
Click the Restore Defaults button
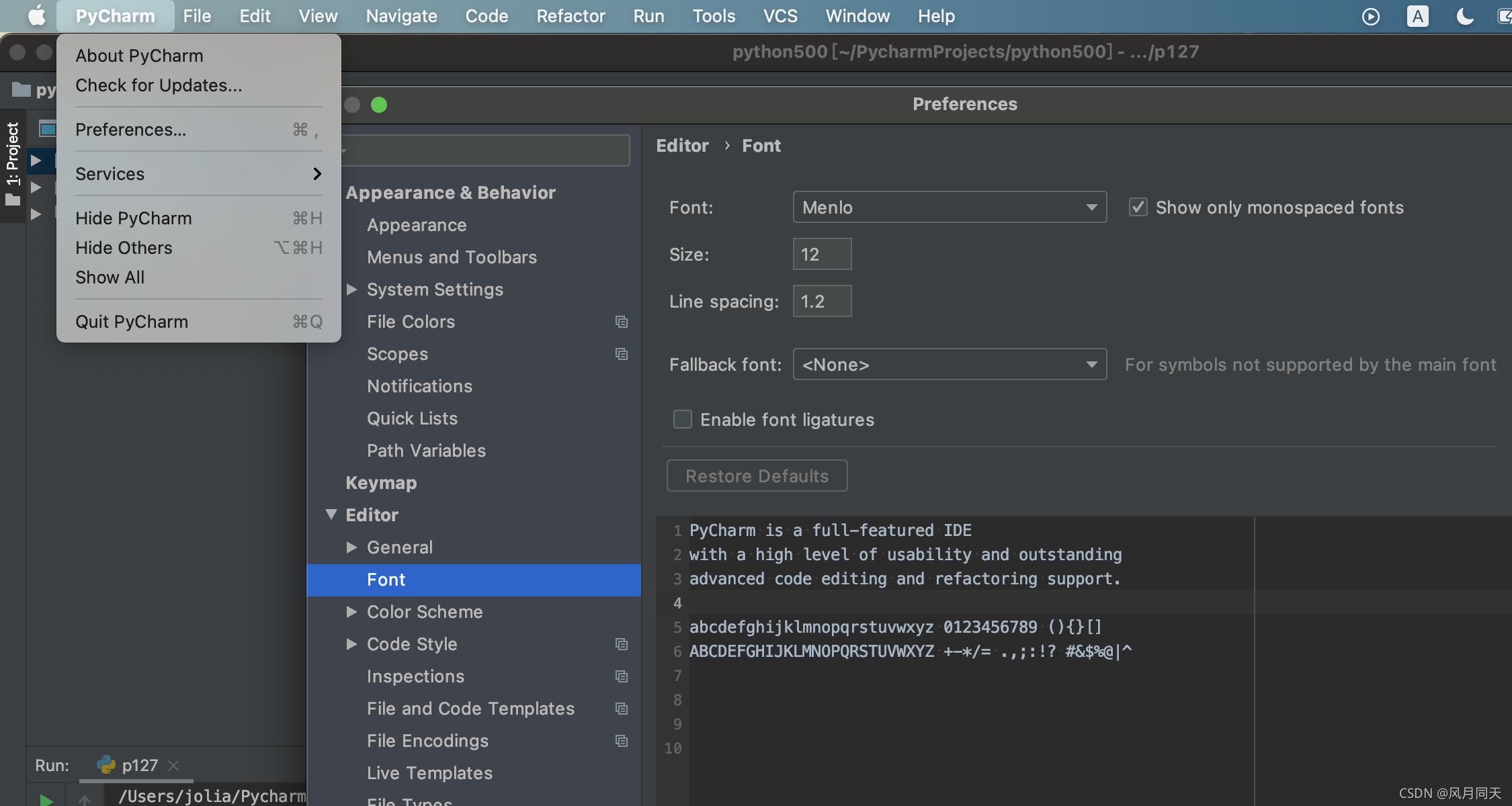pos(757,476)
